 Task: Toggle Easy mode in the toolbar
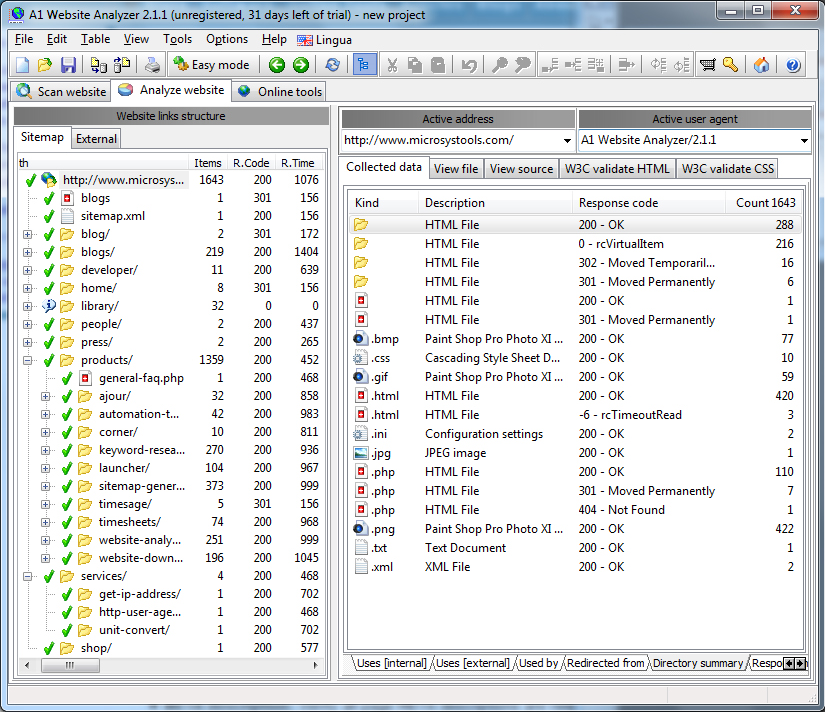pyautogui.click(x=212, y=65)
